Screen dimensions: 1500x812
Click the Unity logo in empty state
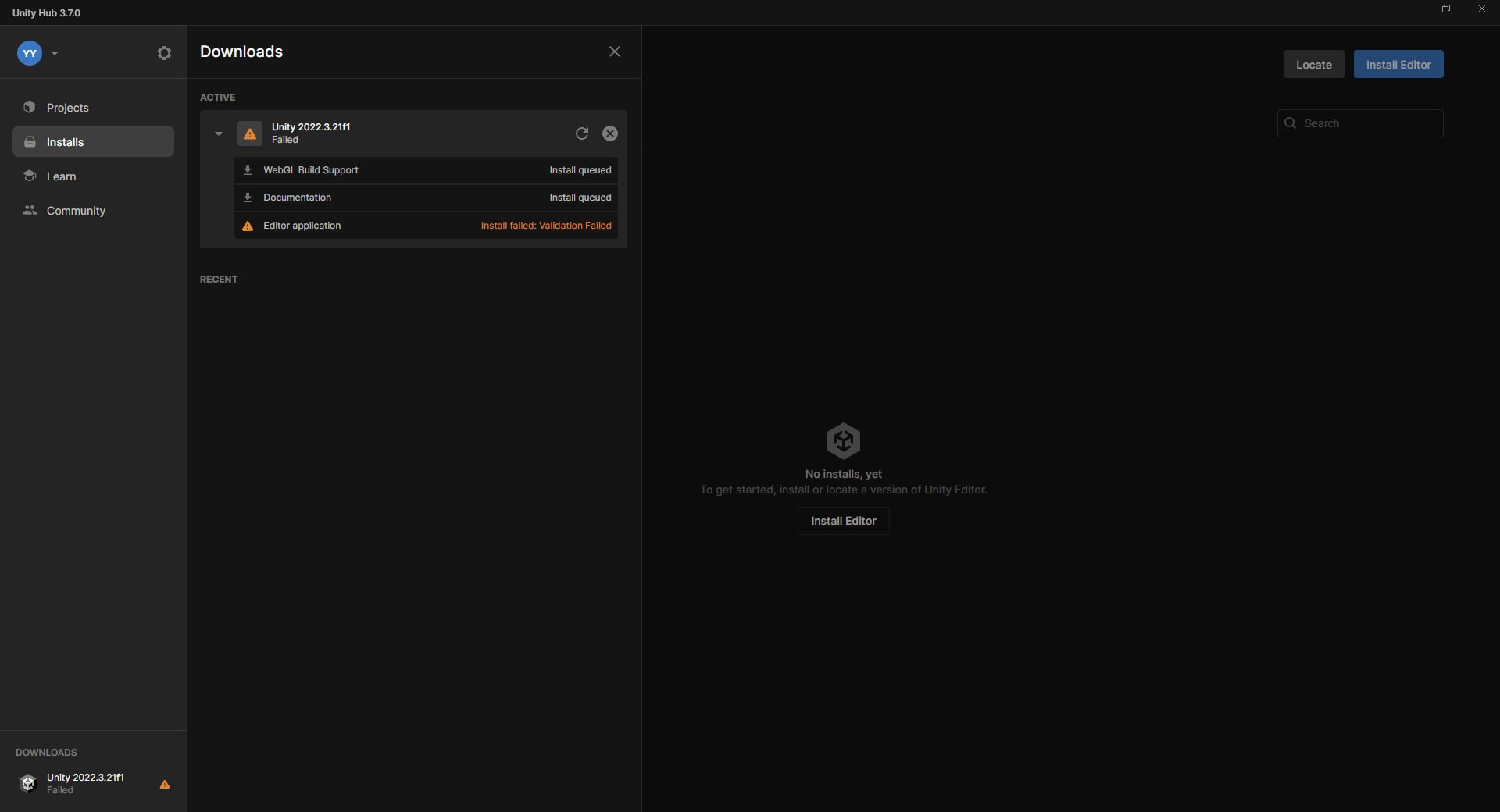tap(844, 440)
